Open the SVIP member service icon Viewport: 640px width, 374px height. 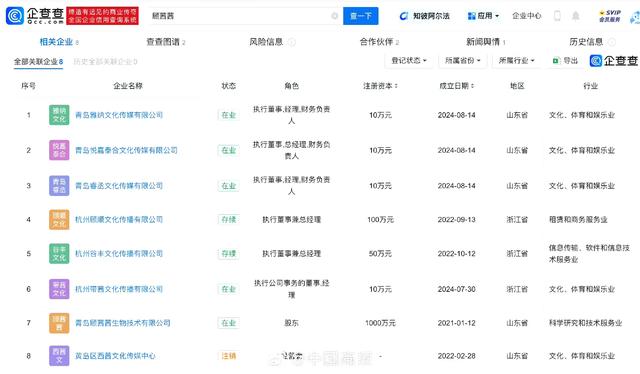click(610, 16)
